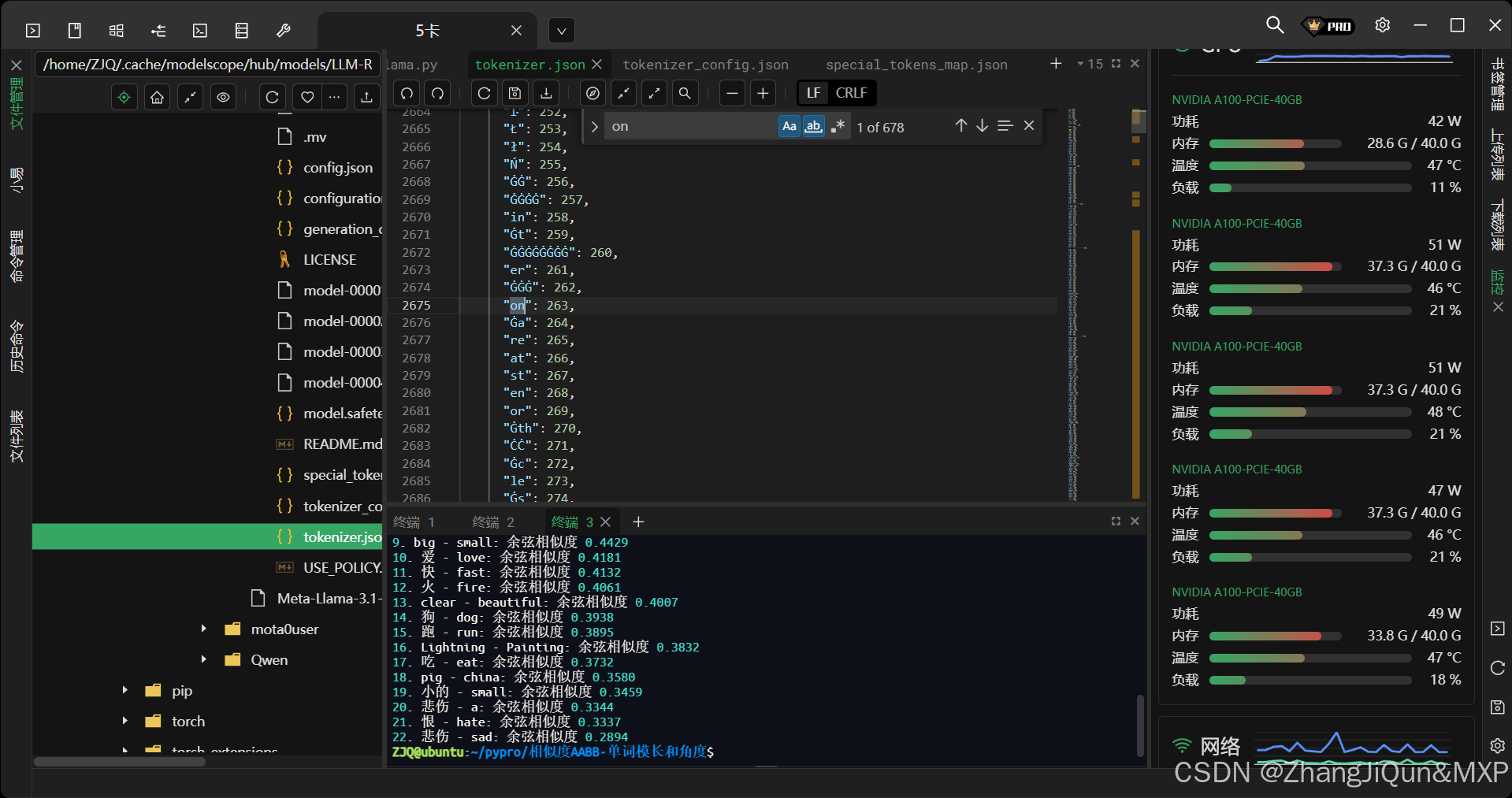Unfold all code with the expand icon
Image resolution: width=1512 pixels, height=798 pixels.
click(654, 93)
